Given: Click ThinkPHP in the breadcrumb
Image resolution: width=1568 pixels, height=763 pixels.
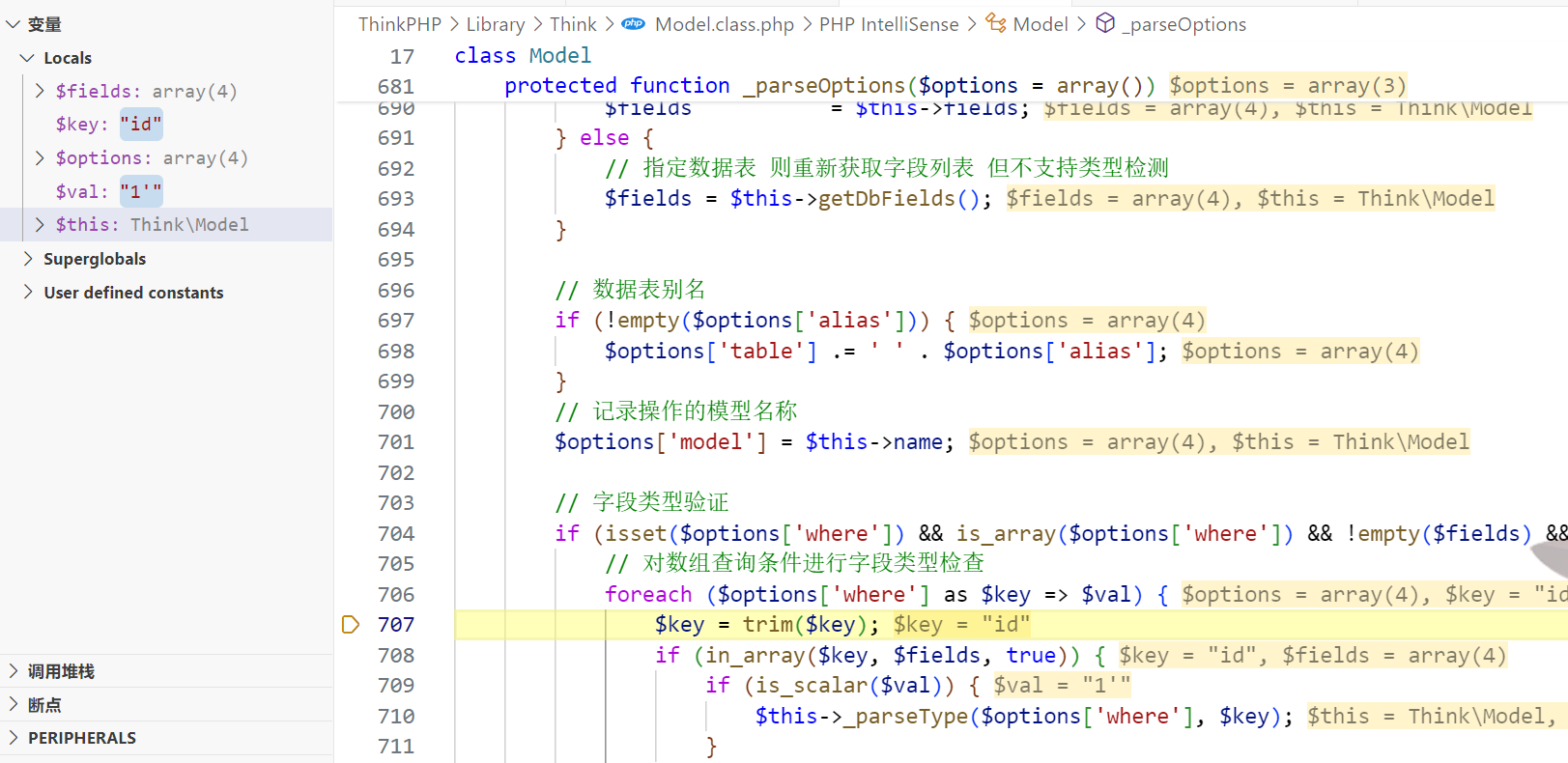Looking at the screenshot, I should coord(399,24).
